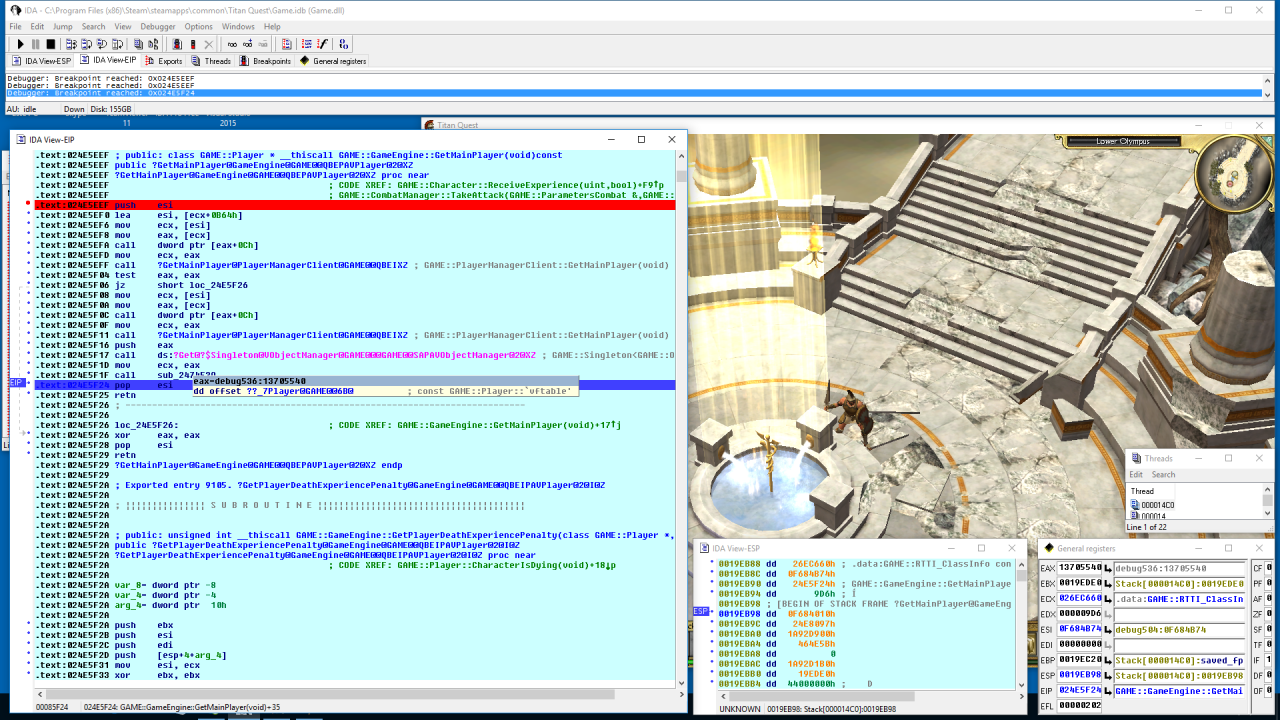Viewport: 1280px width, 720px height.
Task: Follow the EBP register jump arrow
Action: point(1108,660)
